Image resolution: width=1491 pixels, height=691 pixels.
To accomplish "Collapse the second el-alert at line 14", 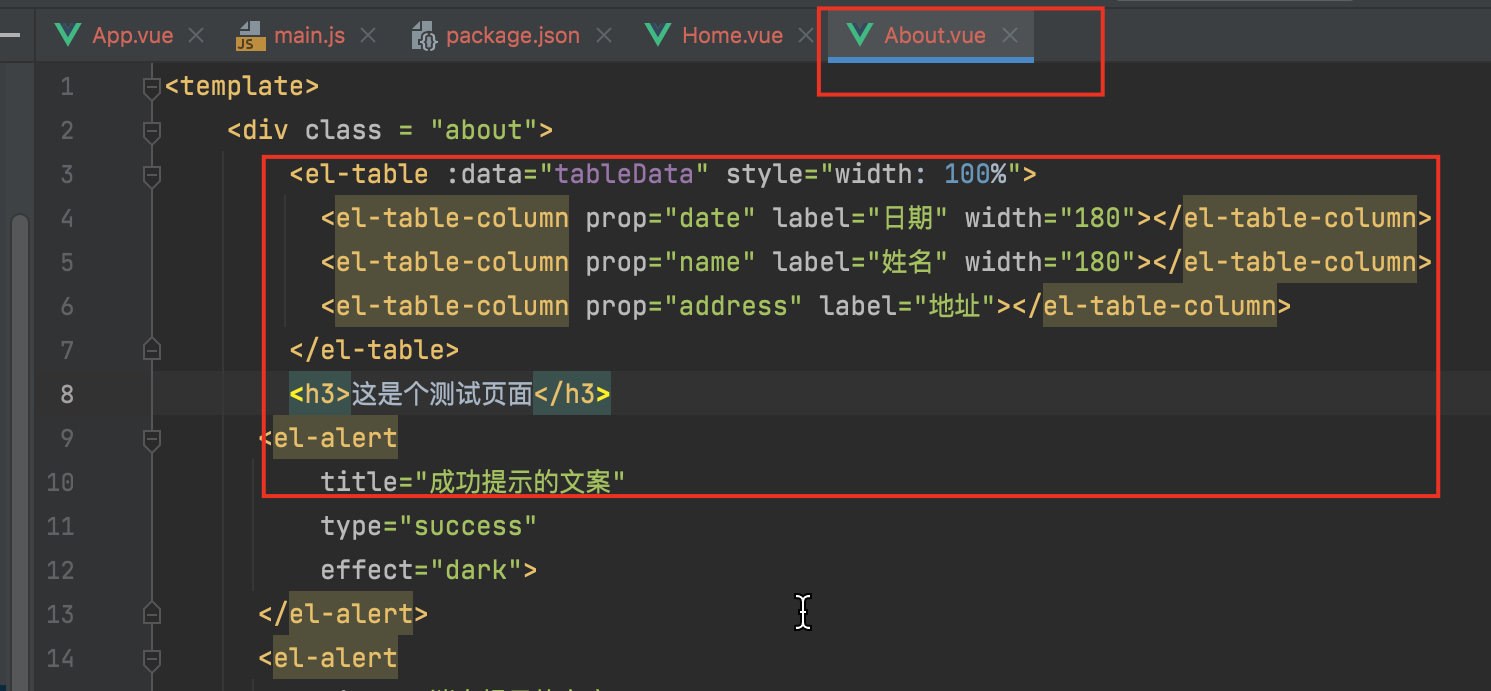I will pyautogui.click(x=151, y=658).
